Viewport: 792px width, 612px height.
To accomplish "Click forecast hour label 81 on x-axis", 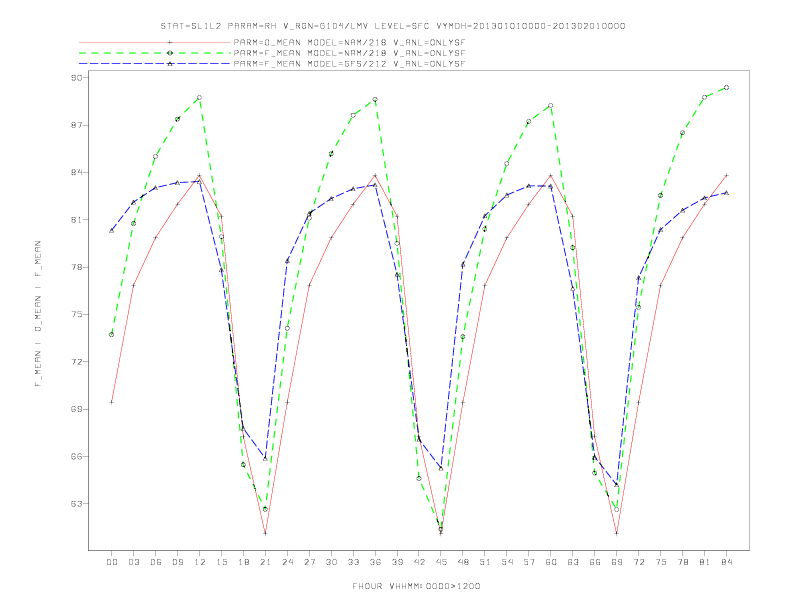I will (705, 562).
